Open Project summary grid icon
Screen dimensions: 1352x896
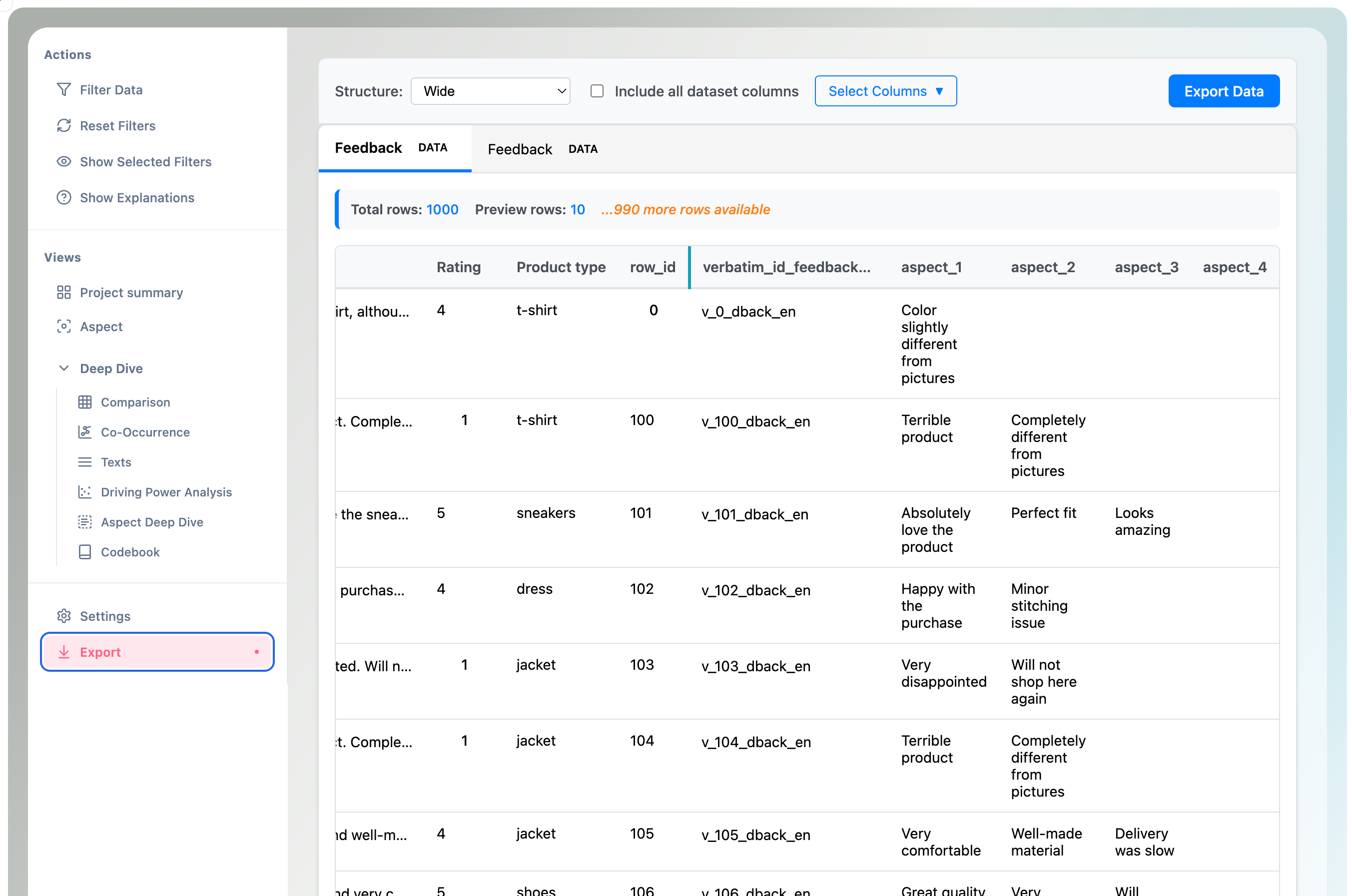(x=63, y=293)
